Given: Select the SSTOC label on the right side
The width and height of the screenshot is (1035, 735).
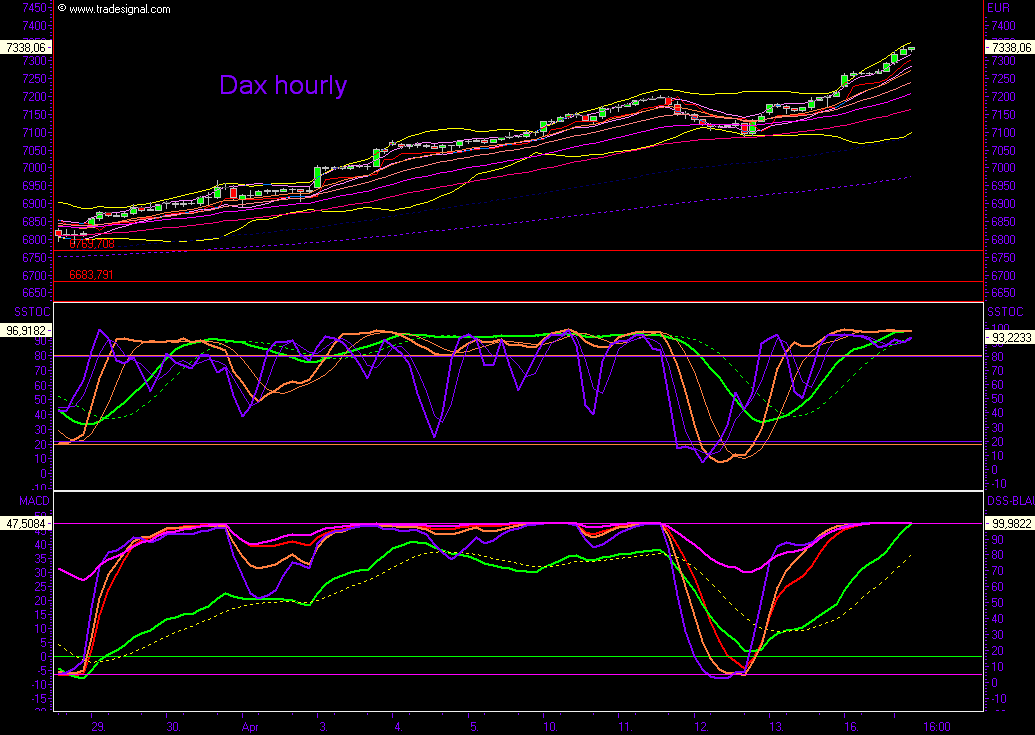Looking at the screenshot, I should coord(1005,312).
